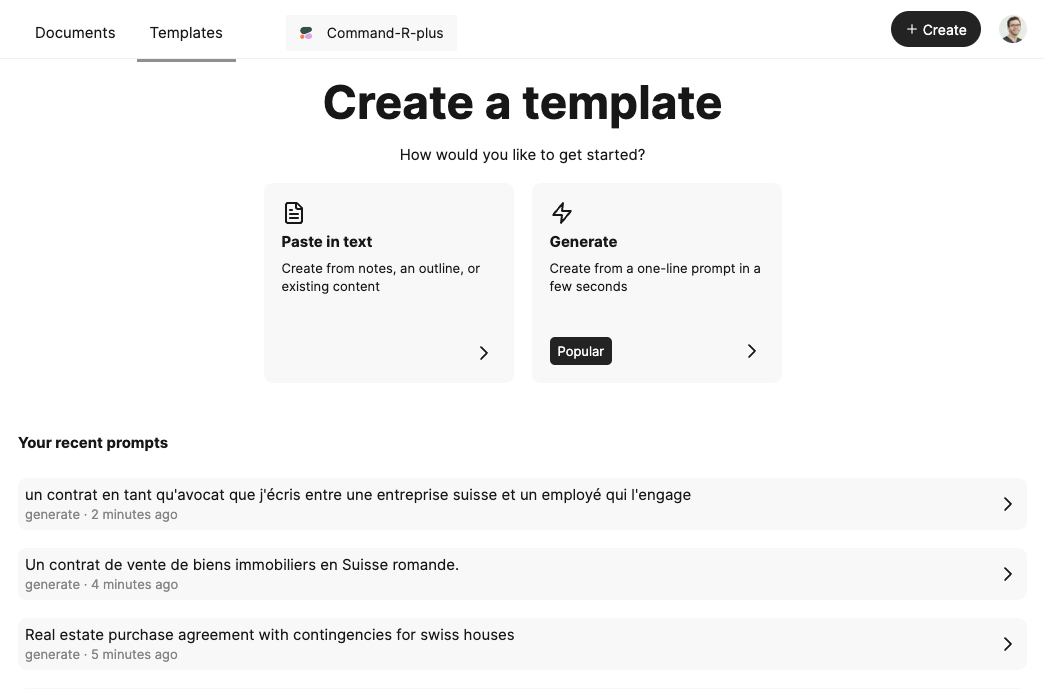Switch to the Documents tab

coord(75,32)
